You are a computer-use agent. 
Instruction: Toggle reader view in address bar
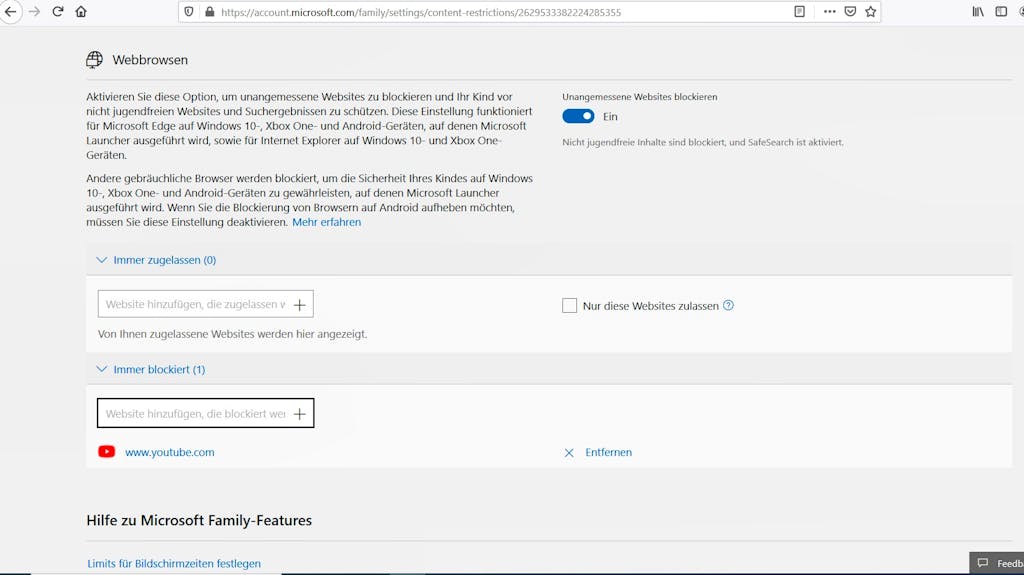coord(799,12)
